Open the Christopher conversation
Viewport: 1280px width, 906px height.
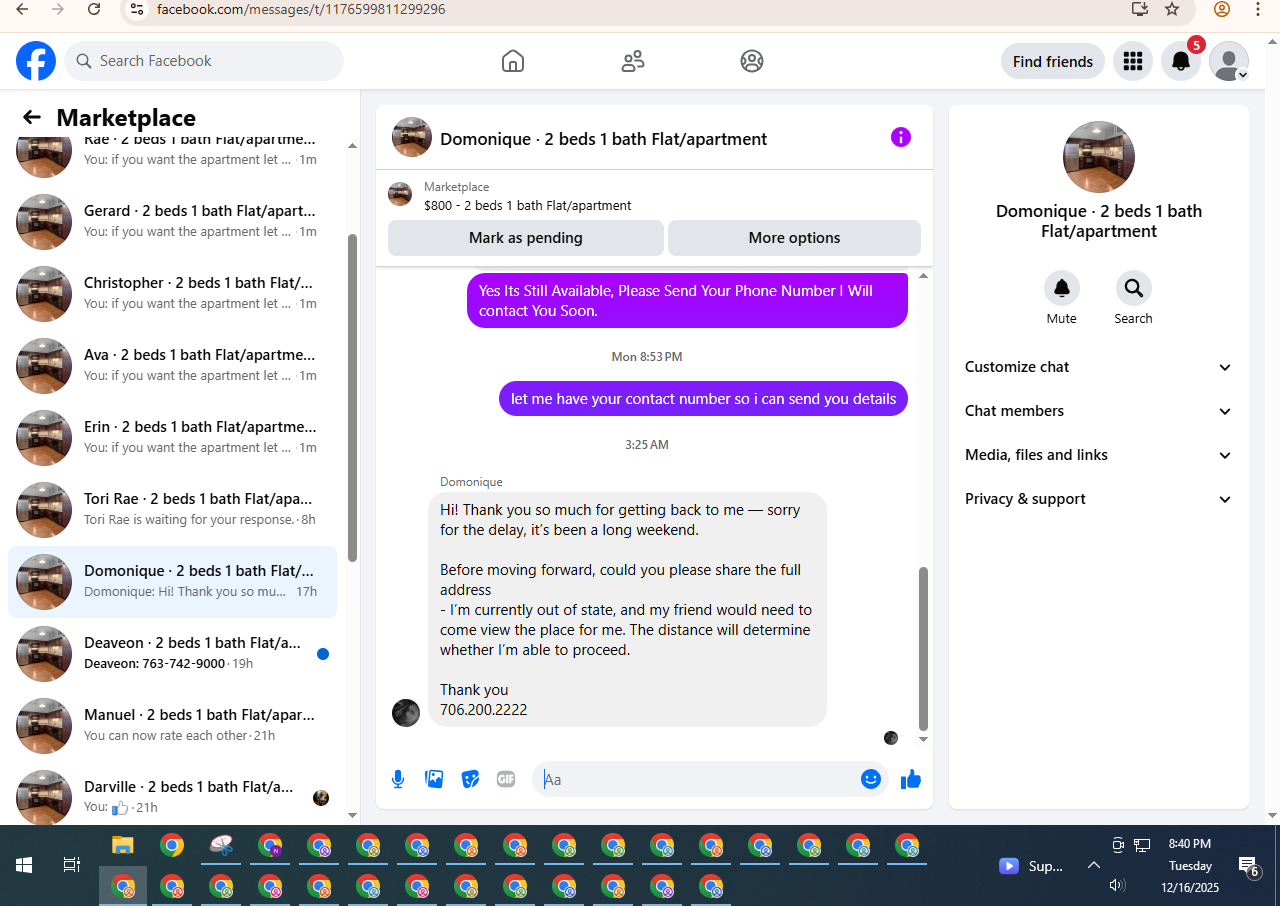[172, 294]
